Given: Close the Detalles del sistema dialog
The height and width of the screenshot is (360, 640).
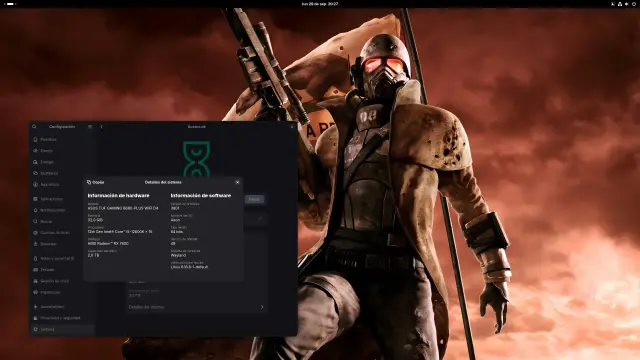Looking at the screenshot, I should pos(237,182).
